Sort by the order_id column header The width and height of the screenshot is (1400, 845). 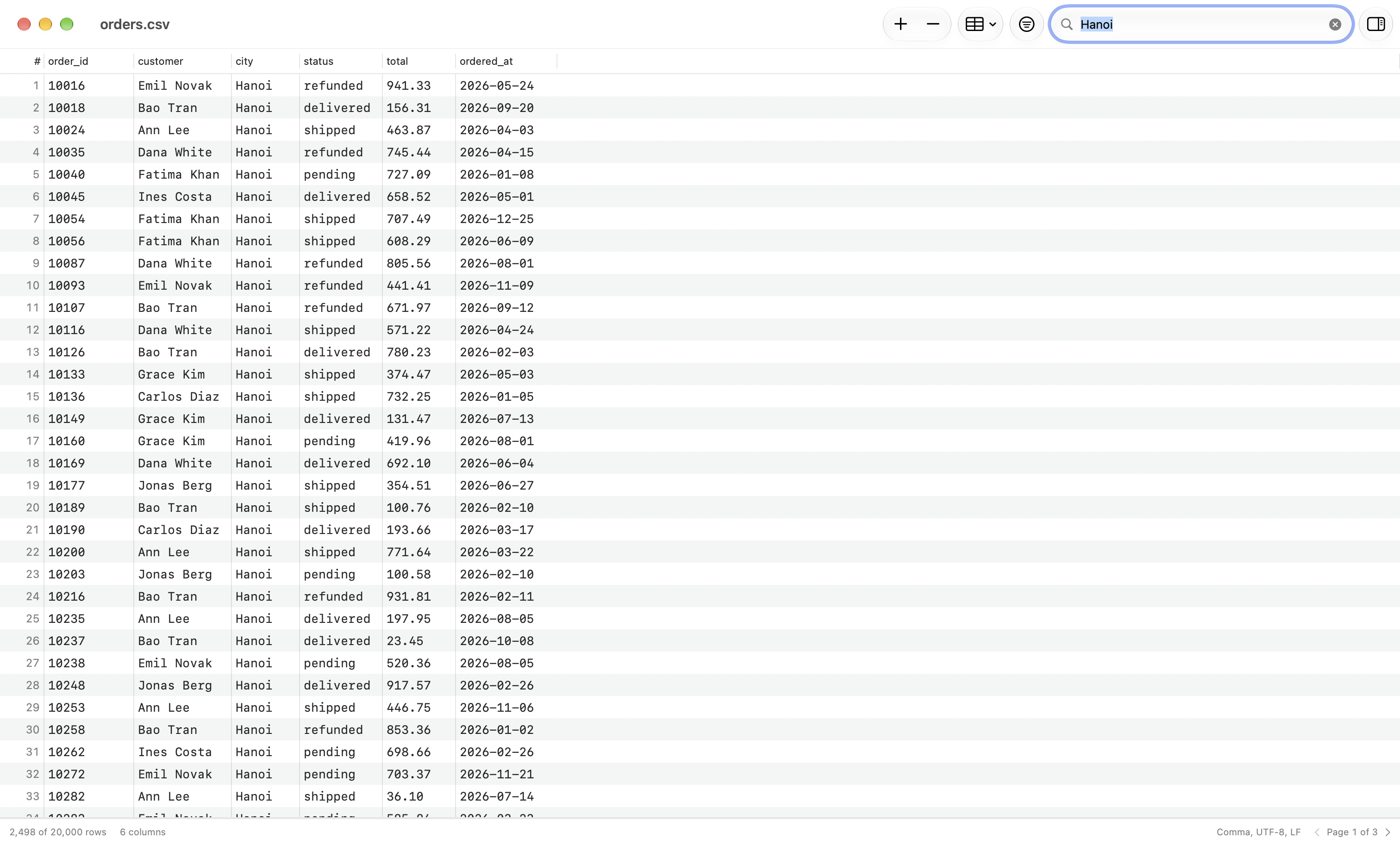click(88, 61)
